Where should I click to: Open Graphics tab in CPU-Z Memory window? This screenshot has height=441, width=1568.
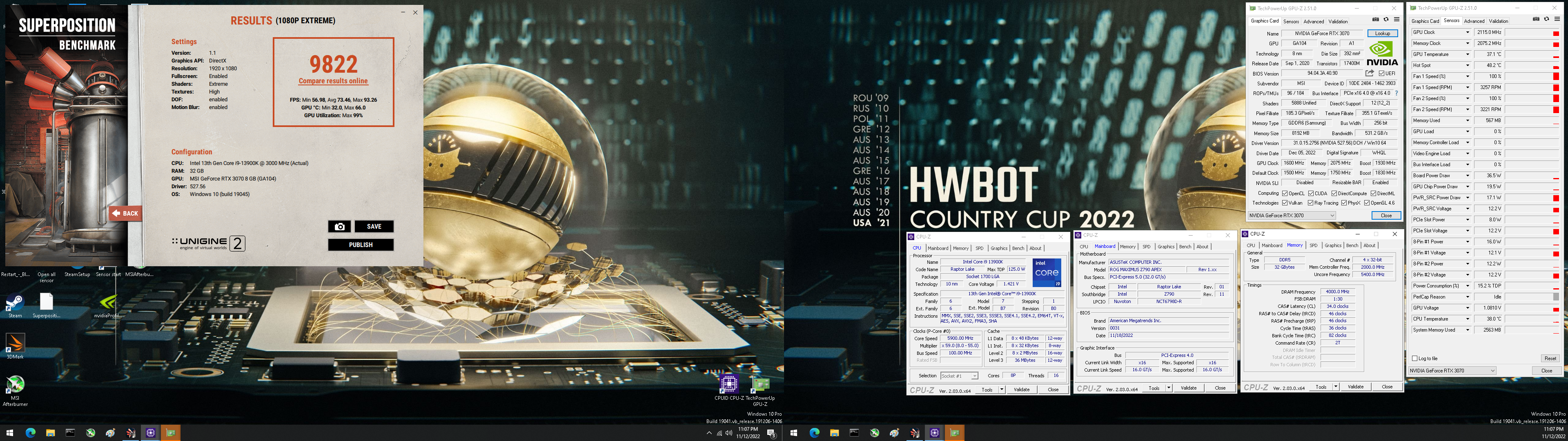(1332, 245)
